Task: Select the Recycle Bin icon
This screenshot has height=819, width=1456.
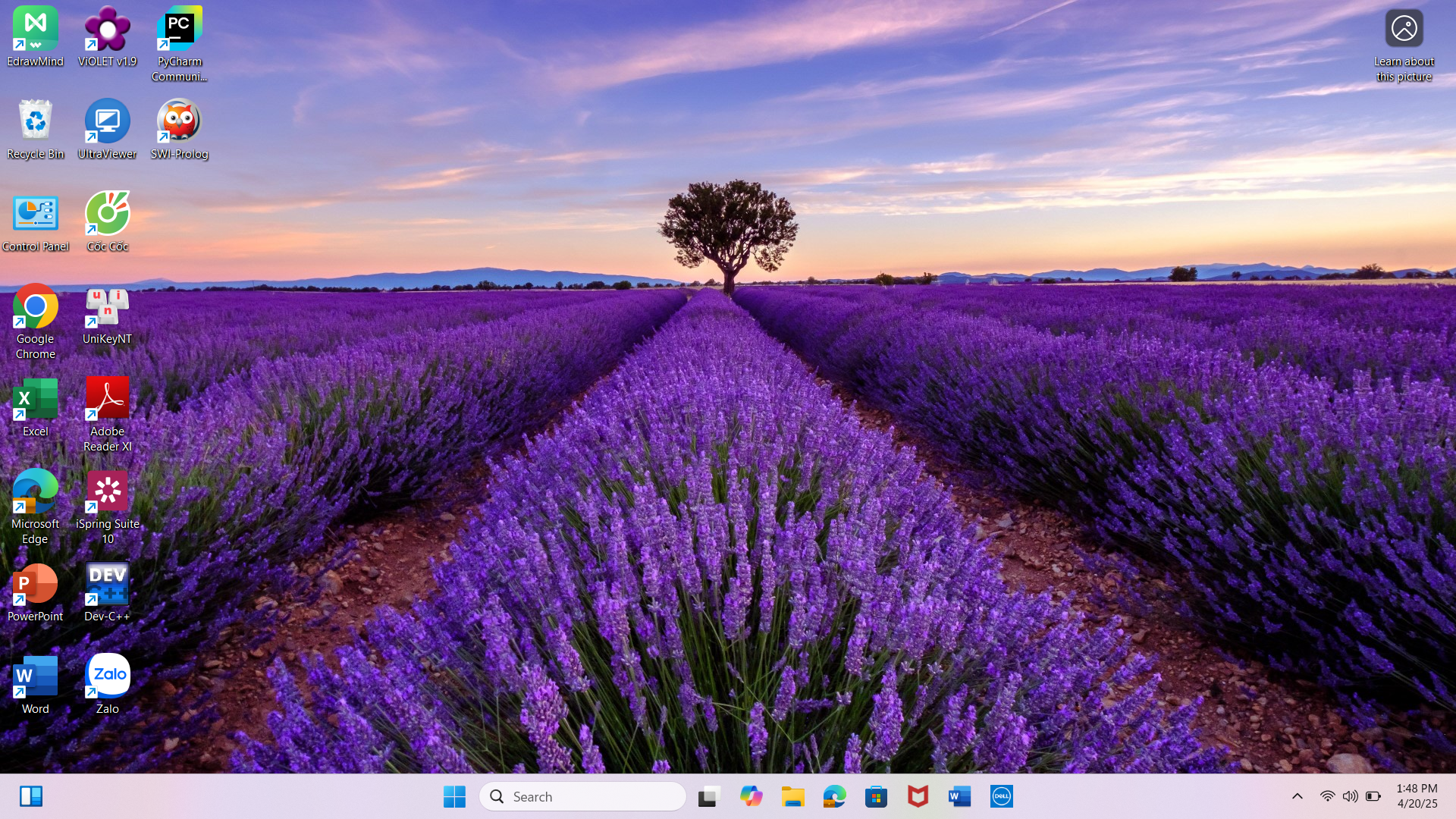Action: (35, 129)
